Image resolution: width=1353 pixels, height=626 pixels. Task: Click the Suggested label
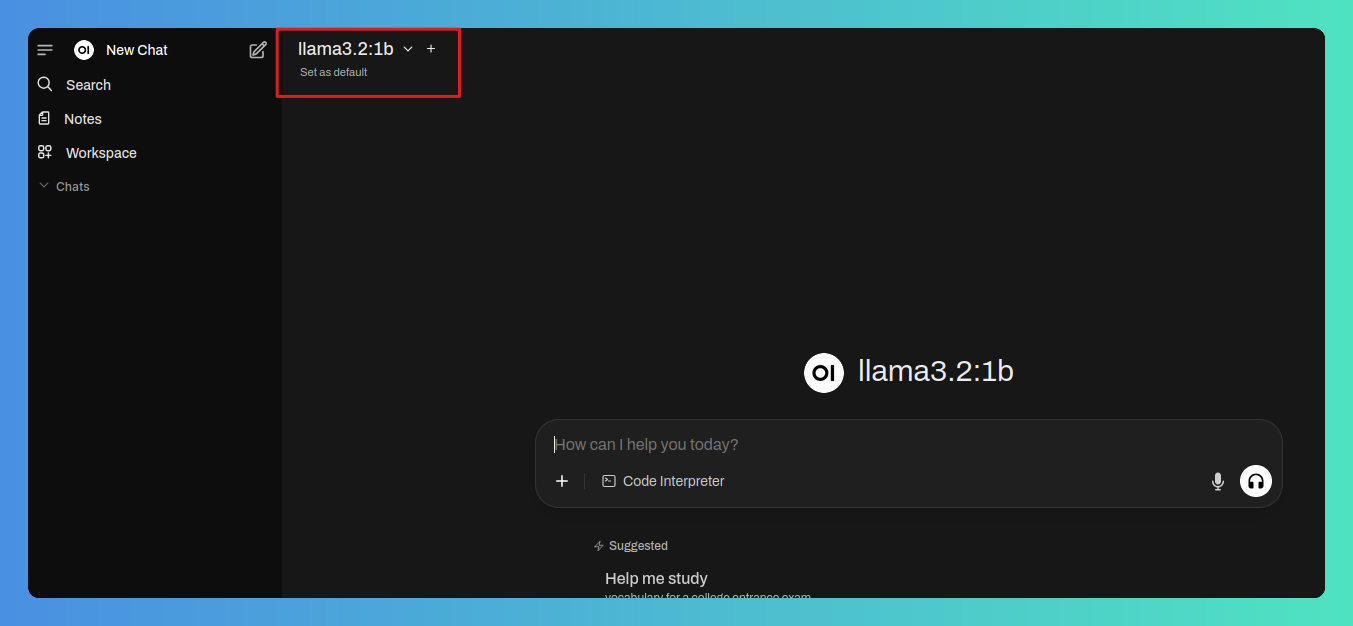638,546
